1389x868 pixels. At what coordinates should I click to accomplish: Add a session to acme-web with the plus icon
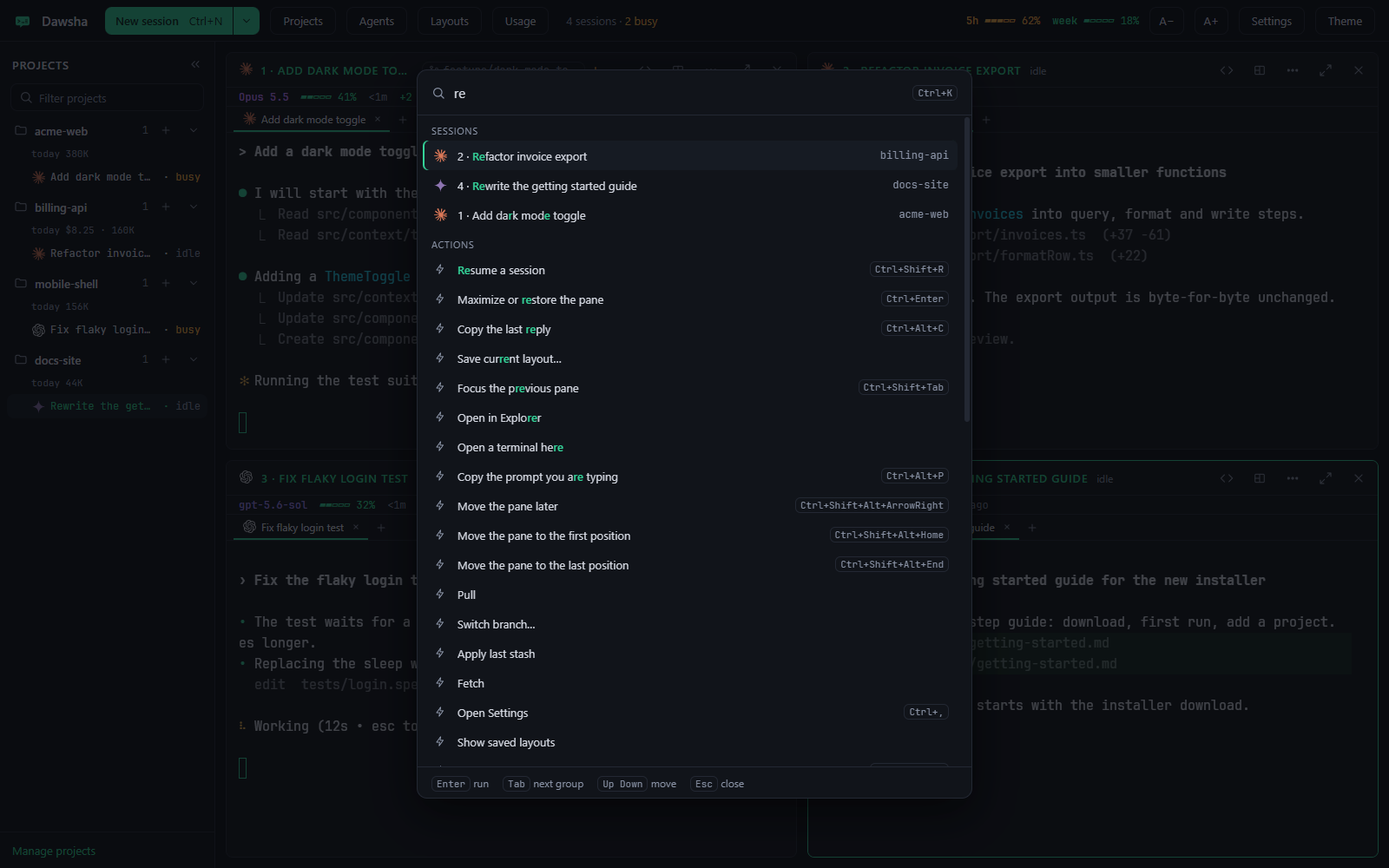coord(166,130)
